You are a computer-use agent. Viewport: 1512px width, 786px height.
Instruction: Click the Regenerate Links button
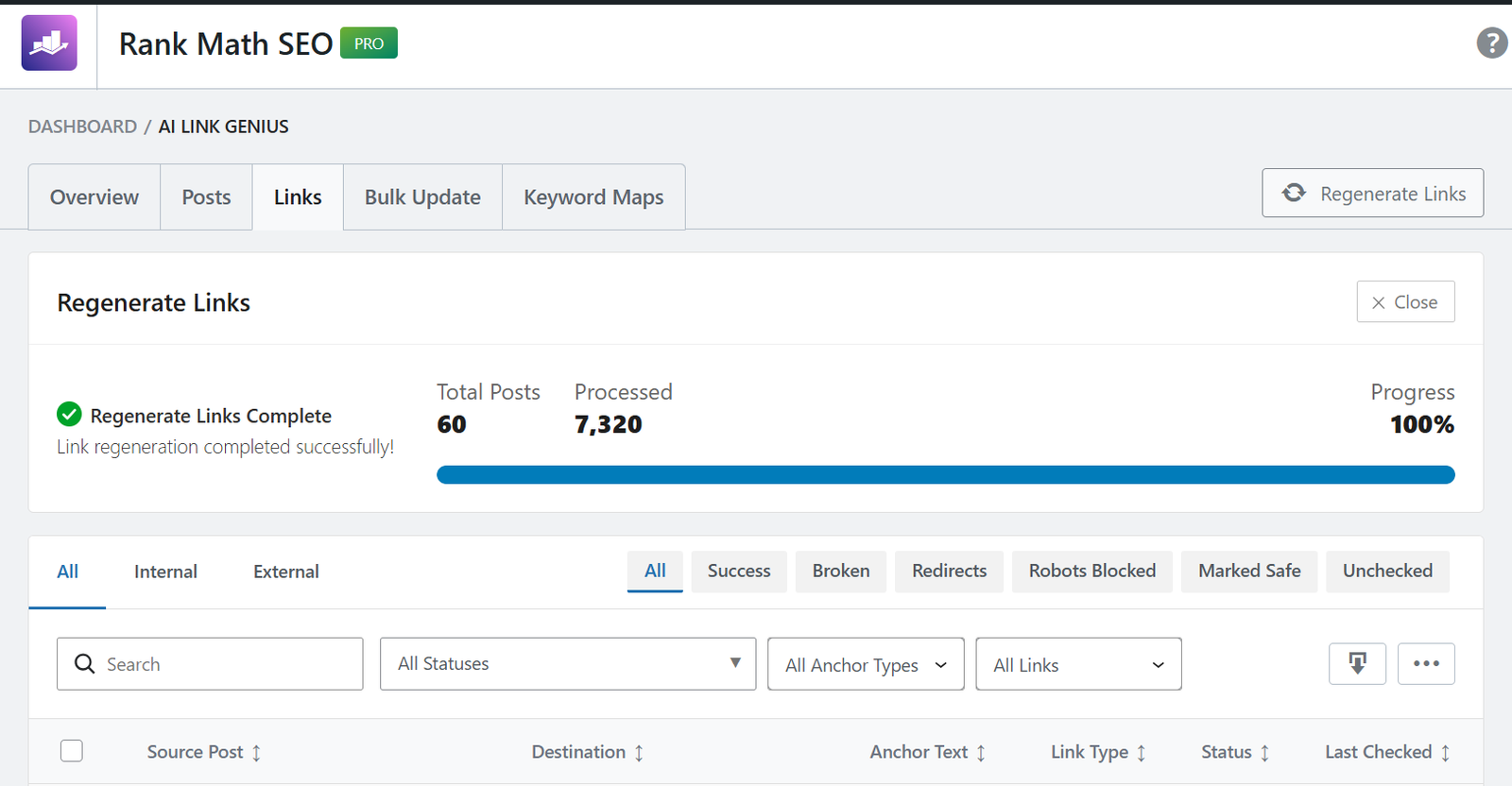coord(1372,194)
